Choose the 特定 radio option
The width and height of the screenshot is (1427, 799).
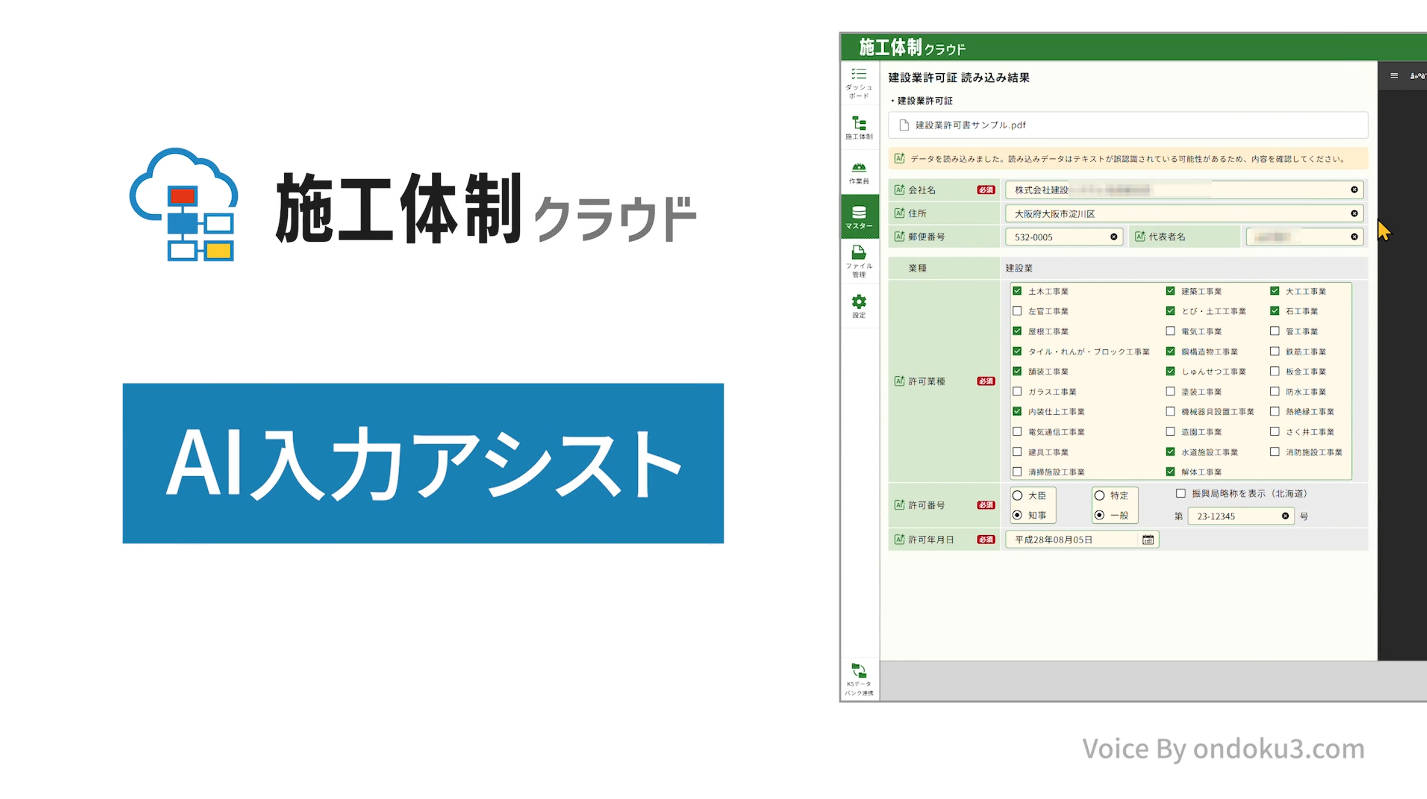click(1099, 495)
